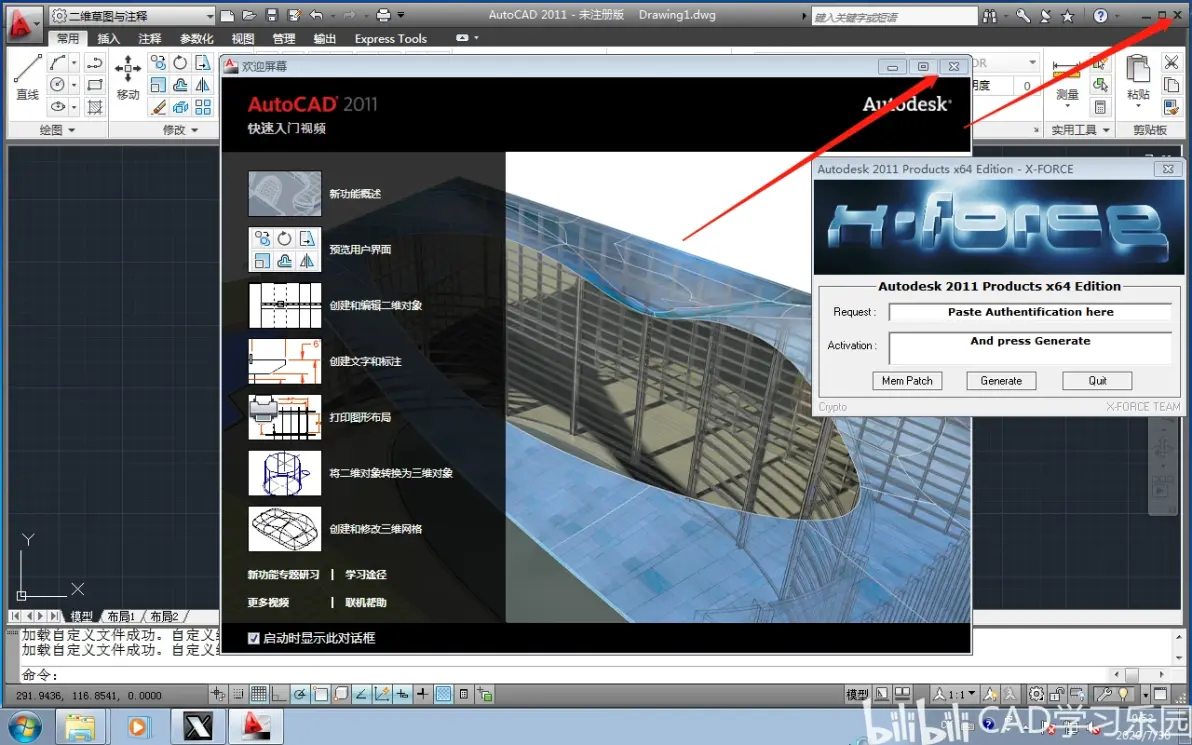This screenshot has height=745, width=1192.
Task: Toggle Object Snap in the status bar
Action: point(320,694)
